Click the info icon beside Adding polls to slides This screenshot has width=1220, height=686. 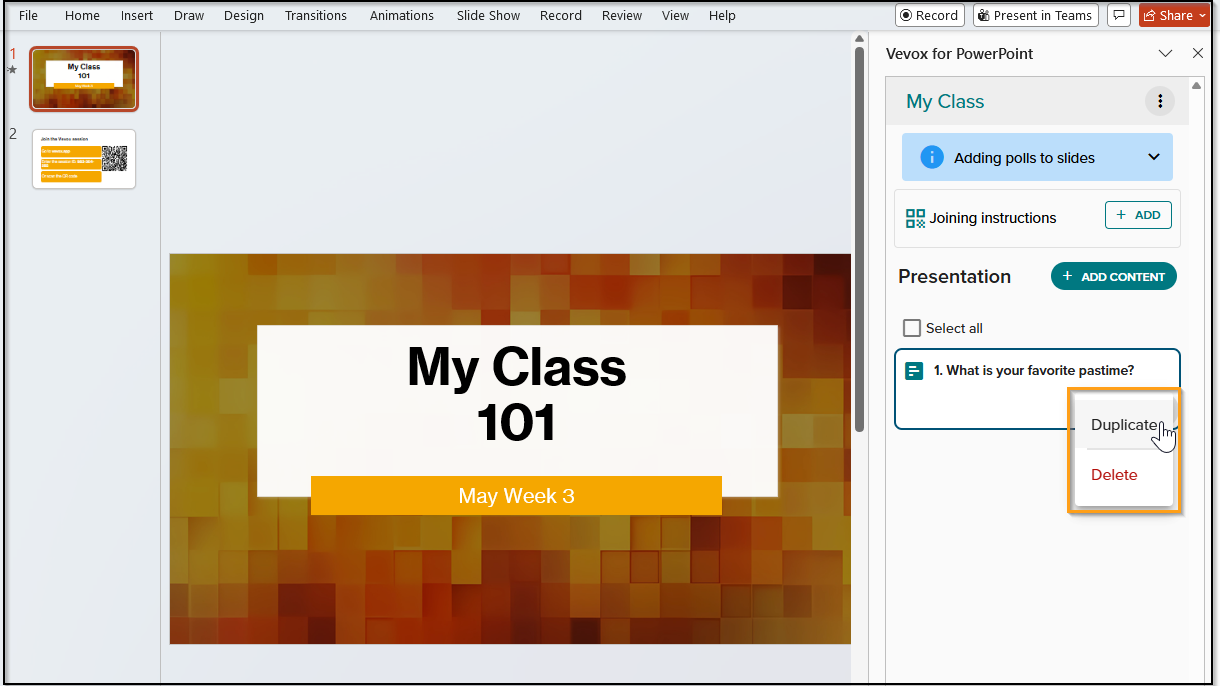[931, 157]
